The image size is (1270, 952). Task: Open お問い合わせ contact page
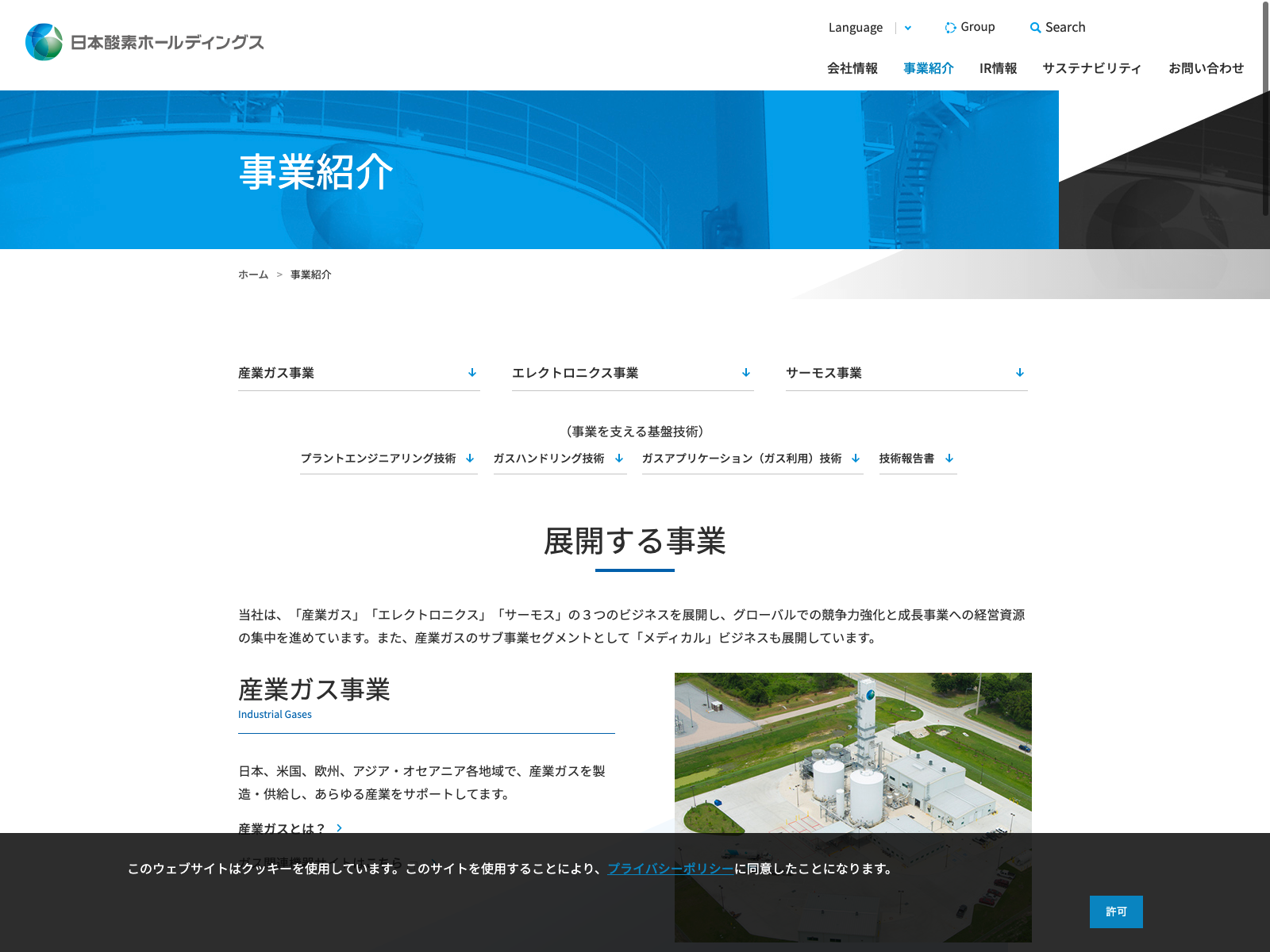1206,68
